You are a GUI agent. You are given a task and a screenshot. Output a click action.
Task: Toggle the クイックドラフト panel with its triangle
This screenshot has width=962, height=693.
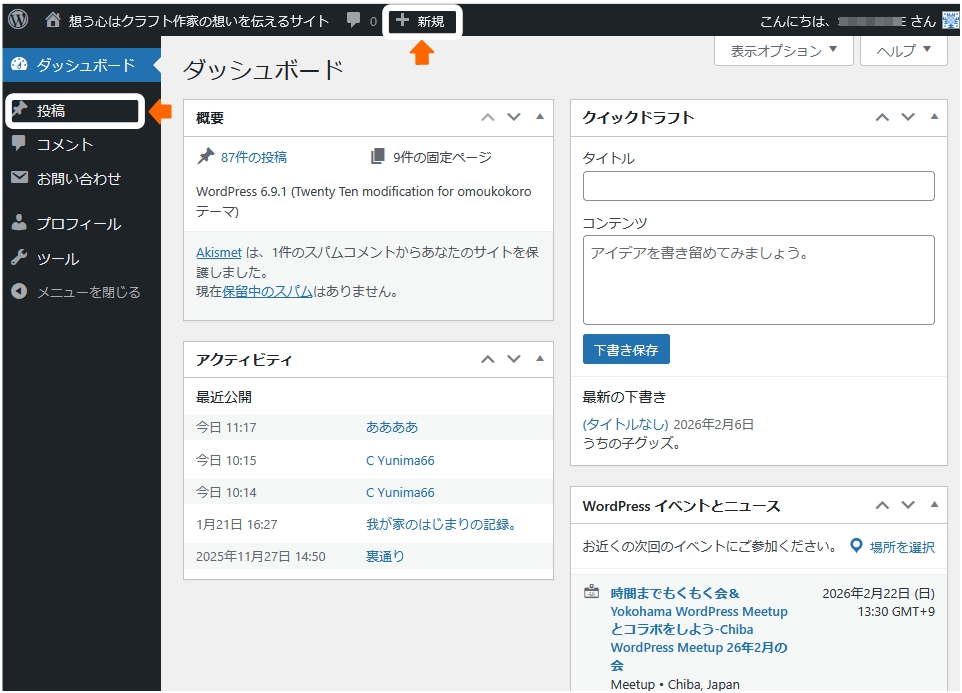tap(934, 117)
